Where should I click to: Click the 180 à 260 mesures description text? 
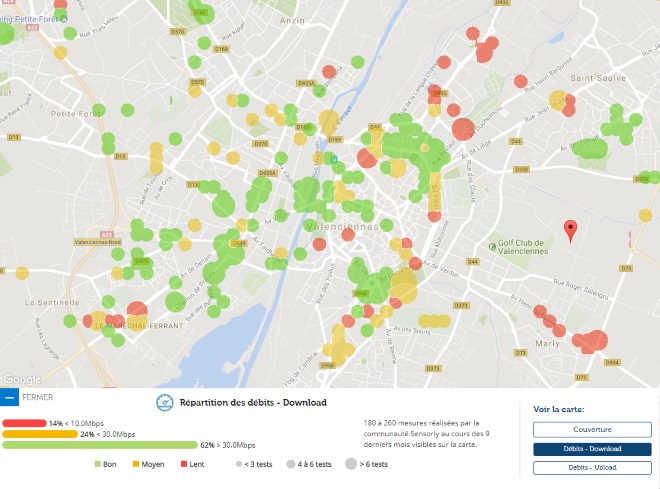click(x=426, y=433)
